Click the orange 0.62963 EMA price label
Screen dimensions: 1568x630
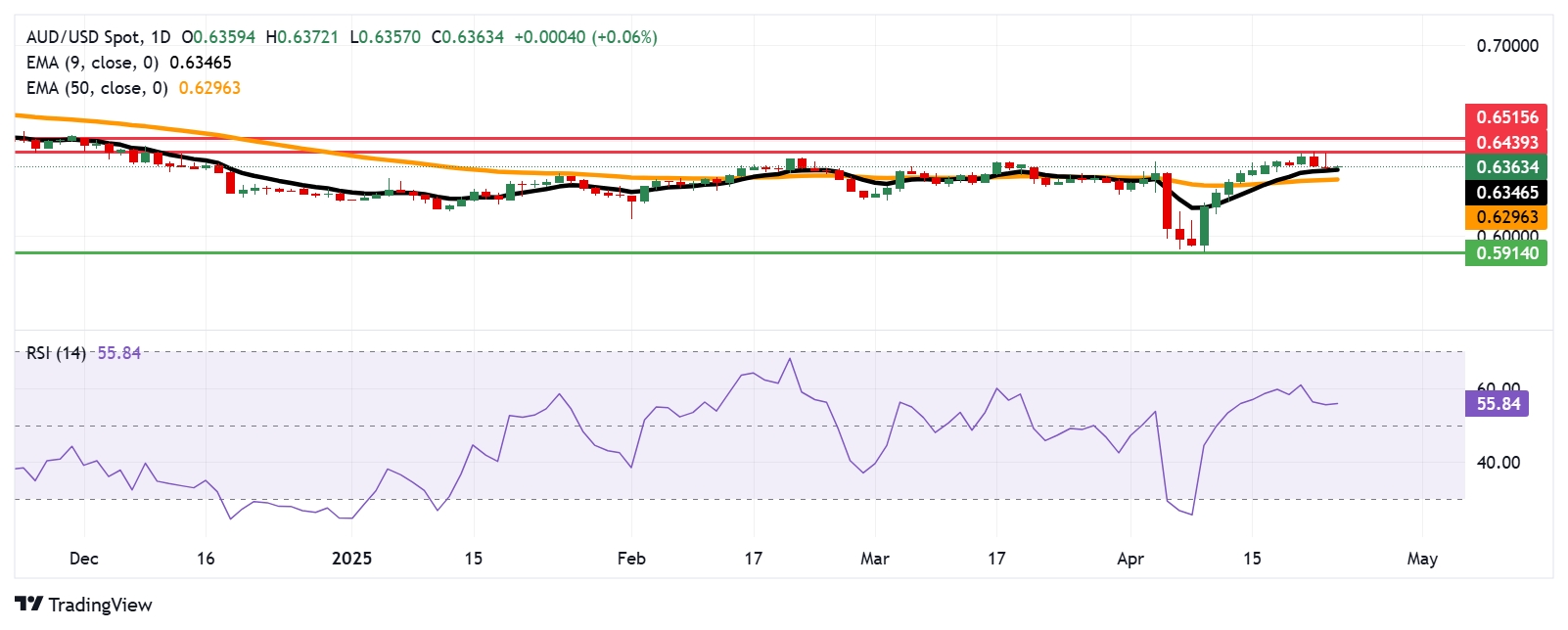[x=1505, y=217]
